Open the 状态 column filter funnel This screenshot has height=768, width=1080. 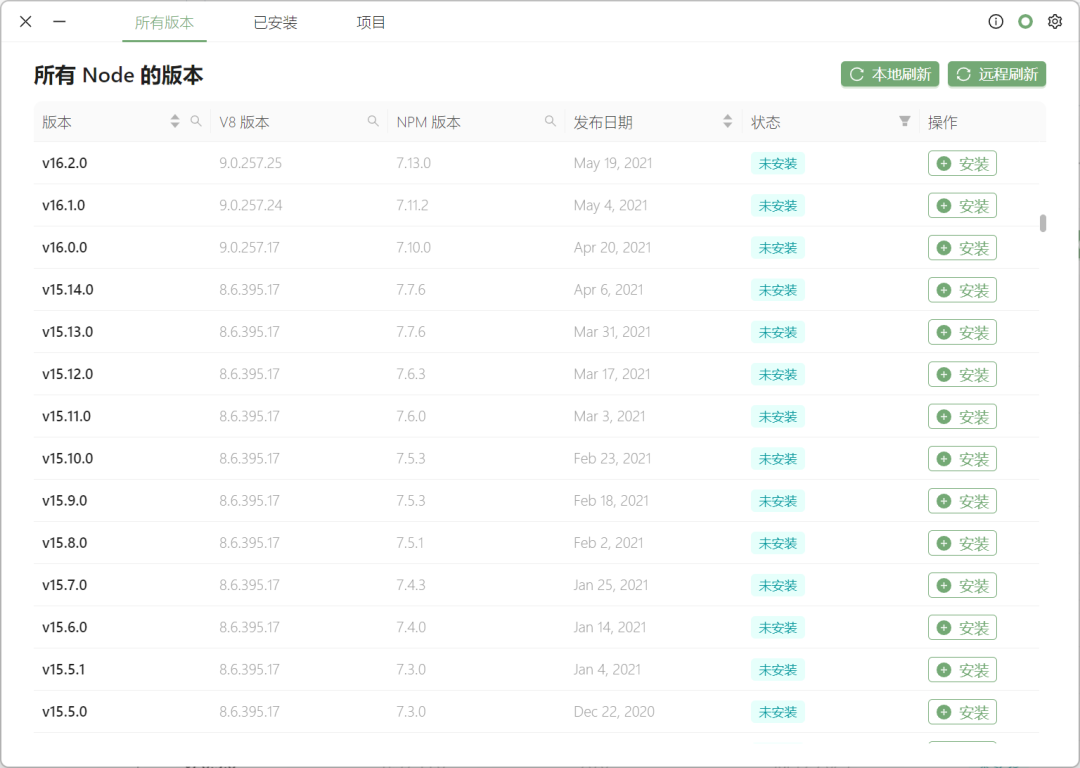click(904, 121)
